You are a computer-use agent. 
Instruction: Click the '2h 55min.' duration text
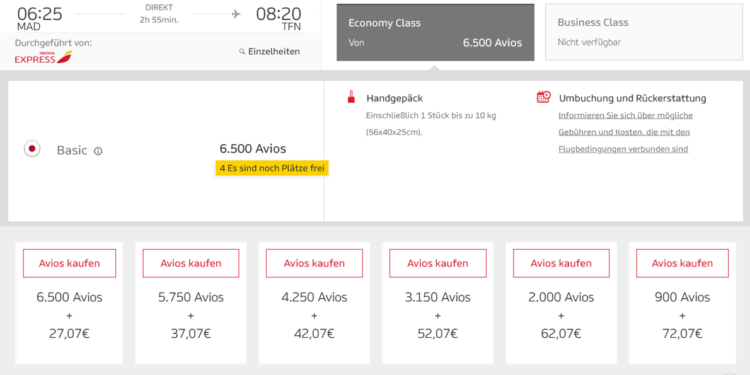coord(159,20)
